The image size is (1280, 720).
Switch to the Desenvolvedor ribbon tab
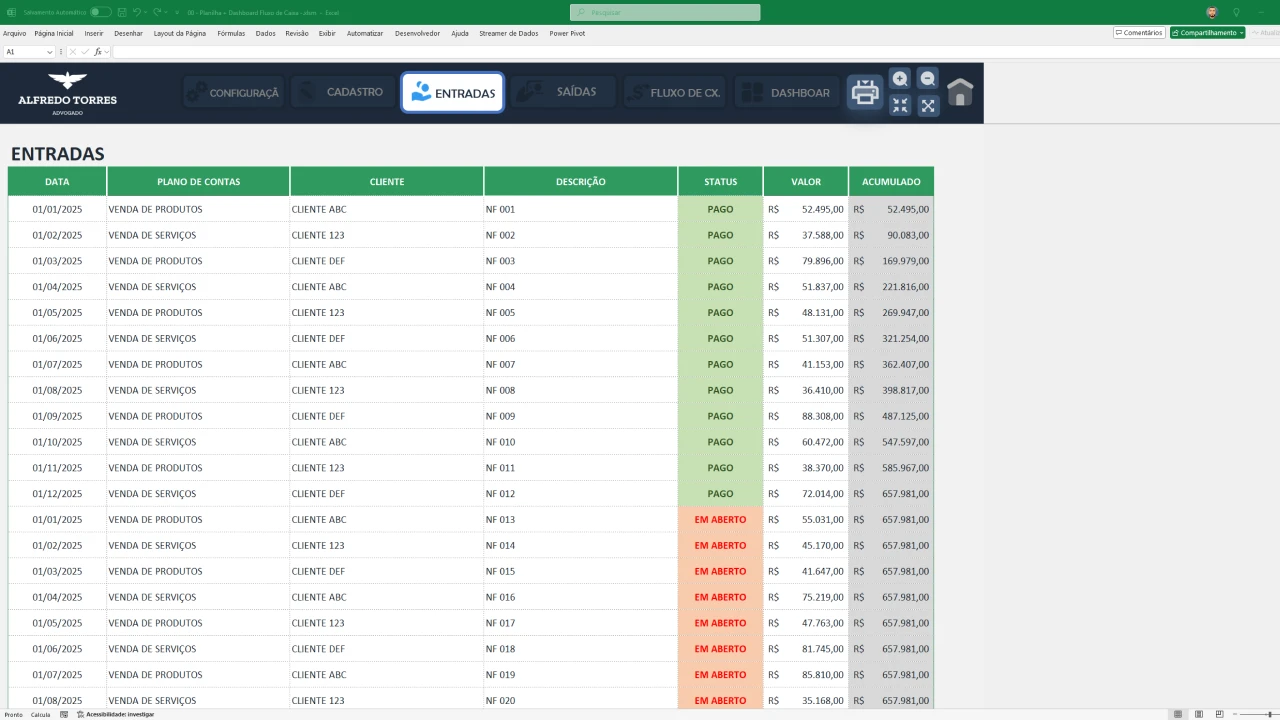417,33
